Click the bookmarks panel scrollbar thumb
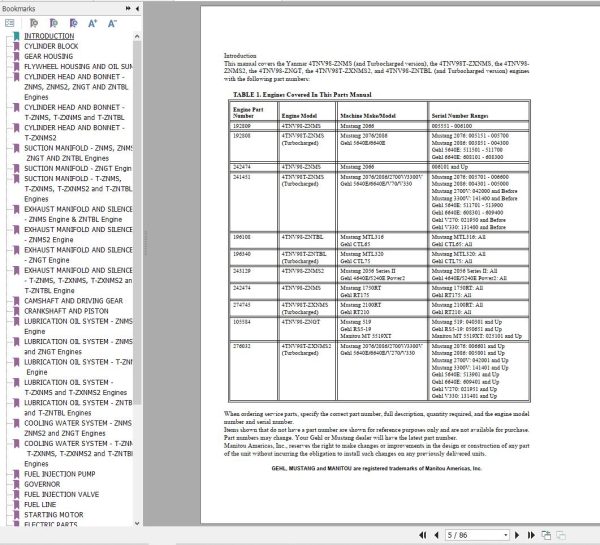 137,222
